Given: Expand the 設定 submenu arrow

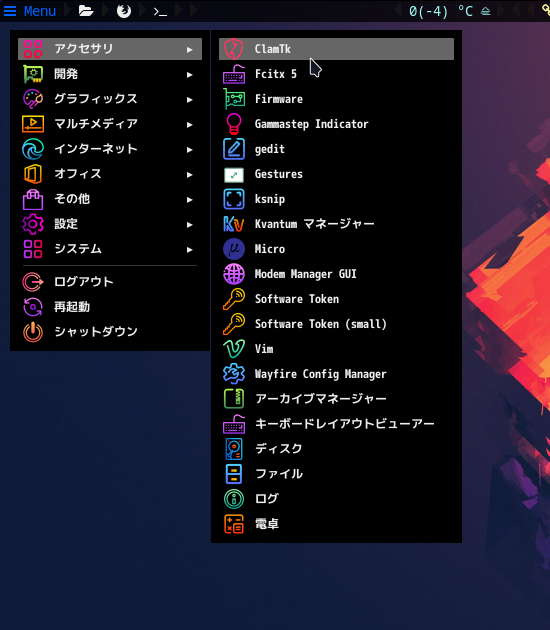Looking at the screenshot, I should click(x=190, y=225).
